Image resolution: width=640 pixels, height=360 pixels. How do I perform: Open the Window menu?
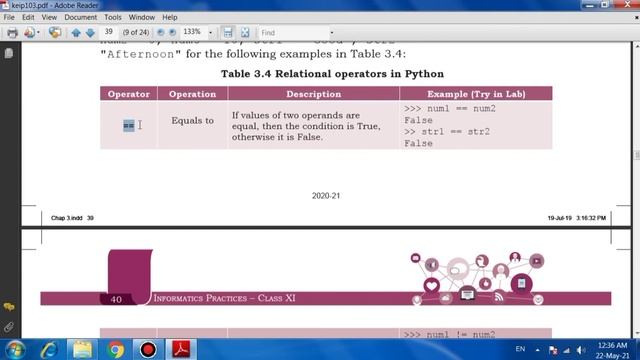point(142,17)
